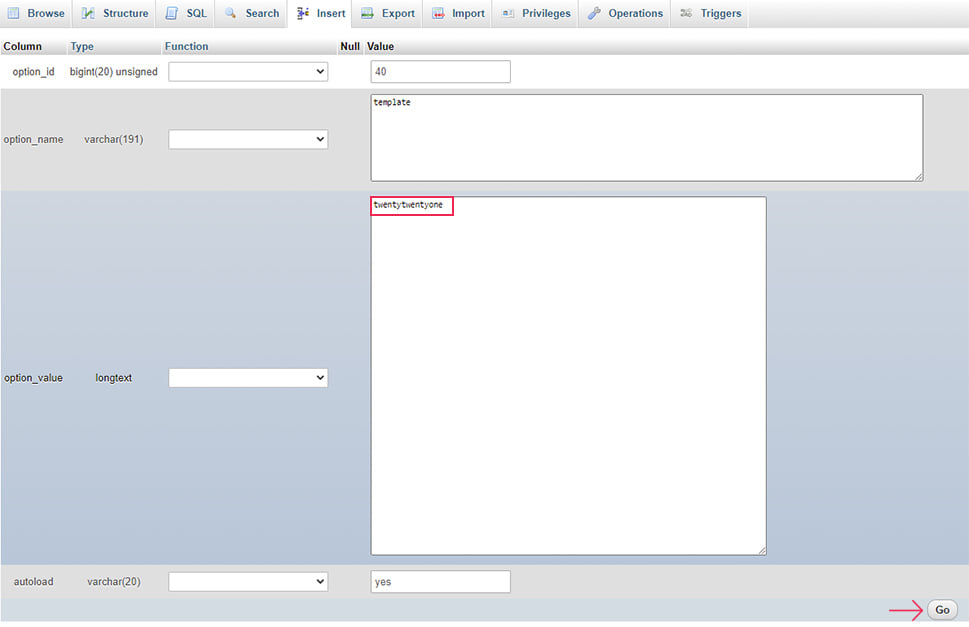
Task: Click the varchar(20) type text
Action: (114, 581)
